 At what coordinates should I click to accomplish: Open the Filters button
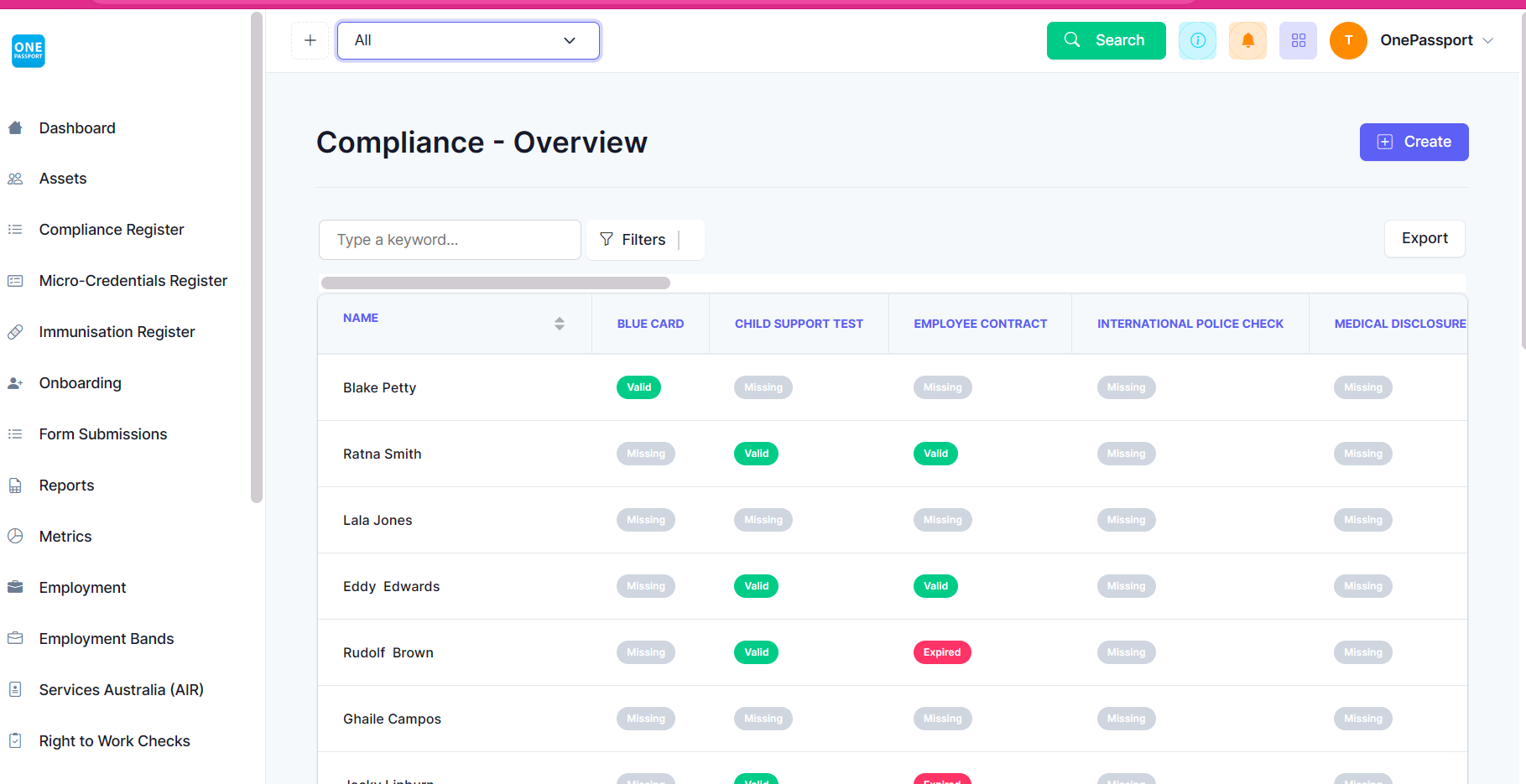pyautogui.click(x=645, y=240)
